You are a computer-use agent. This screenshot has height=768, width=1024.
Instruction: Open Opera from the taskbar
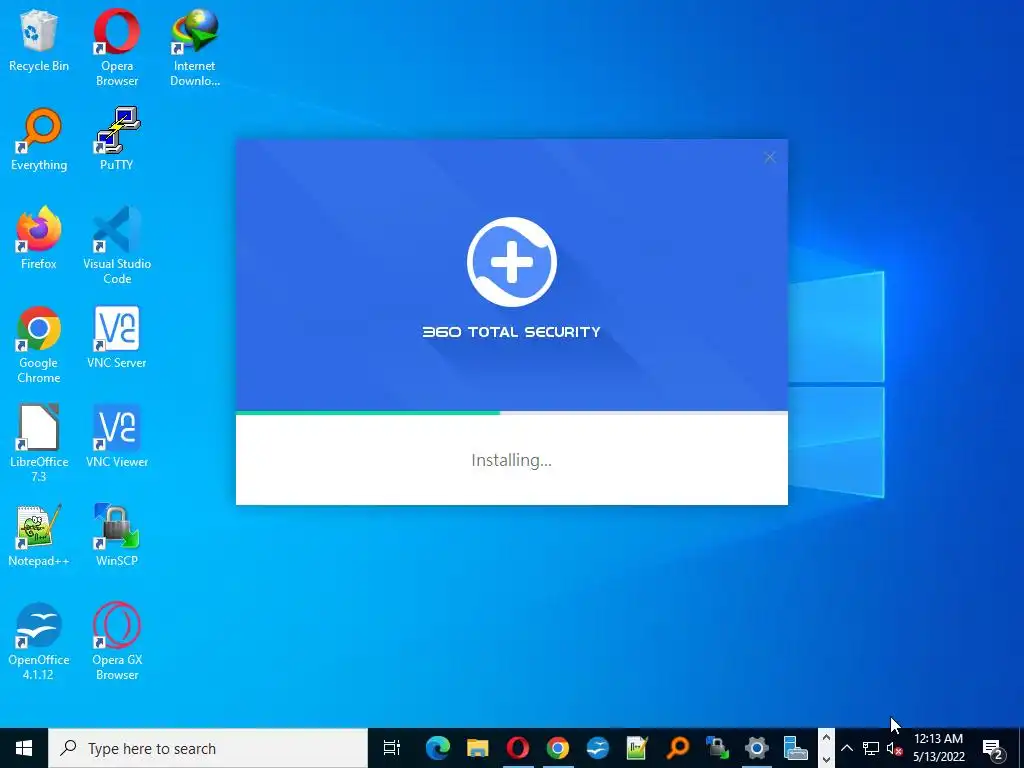pyautogui.click(x=517, y=748)
